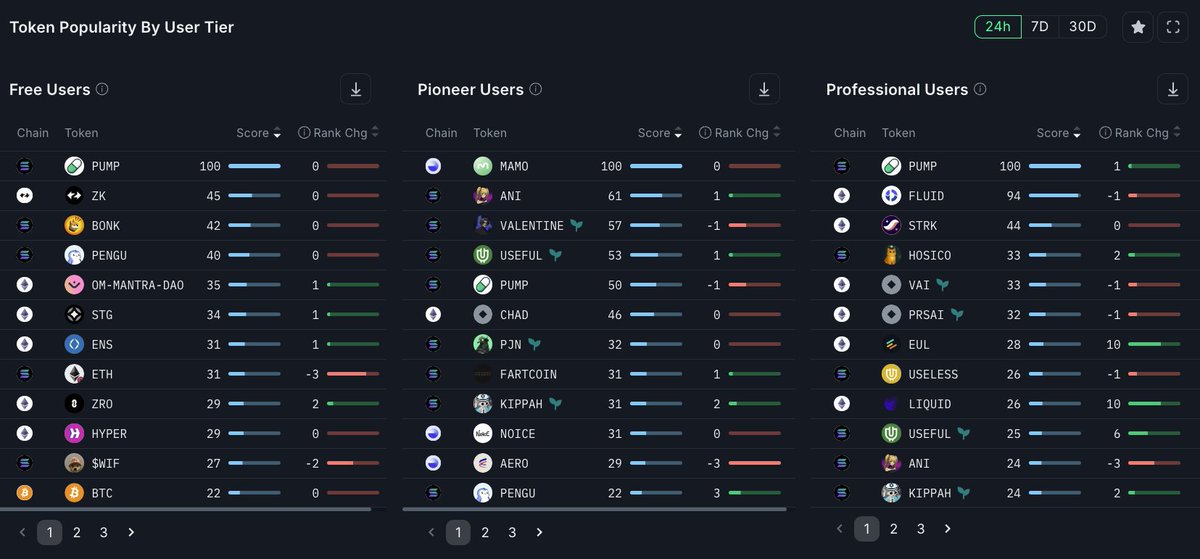The height and width of the screenshot is (559, 1200).
Task: Click the STG token icon
Action: 74,315
